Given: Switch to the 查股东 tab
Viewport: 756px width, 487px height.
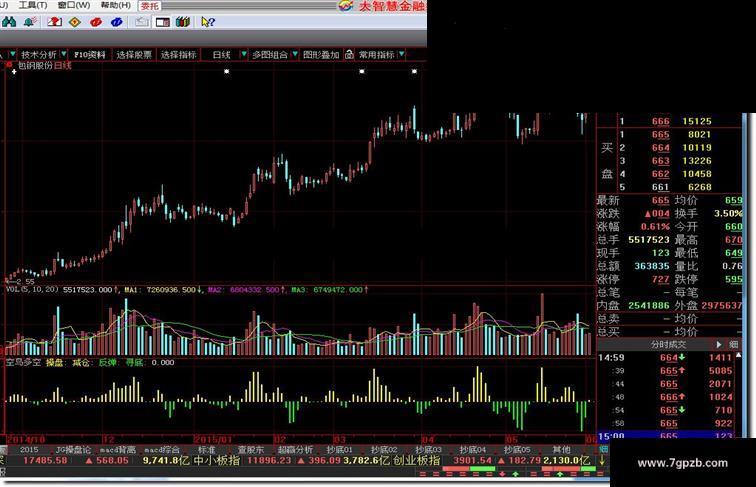Looking at the screenshot, I should point(250,449).
